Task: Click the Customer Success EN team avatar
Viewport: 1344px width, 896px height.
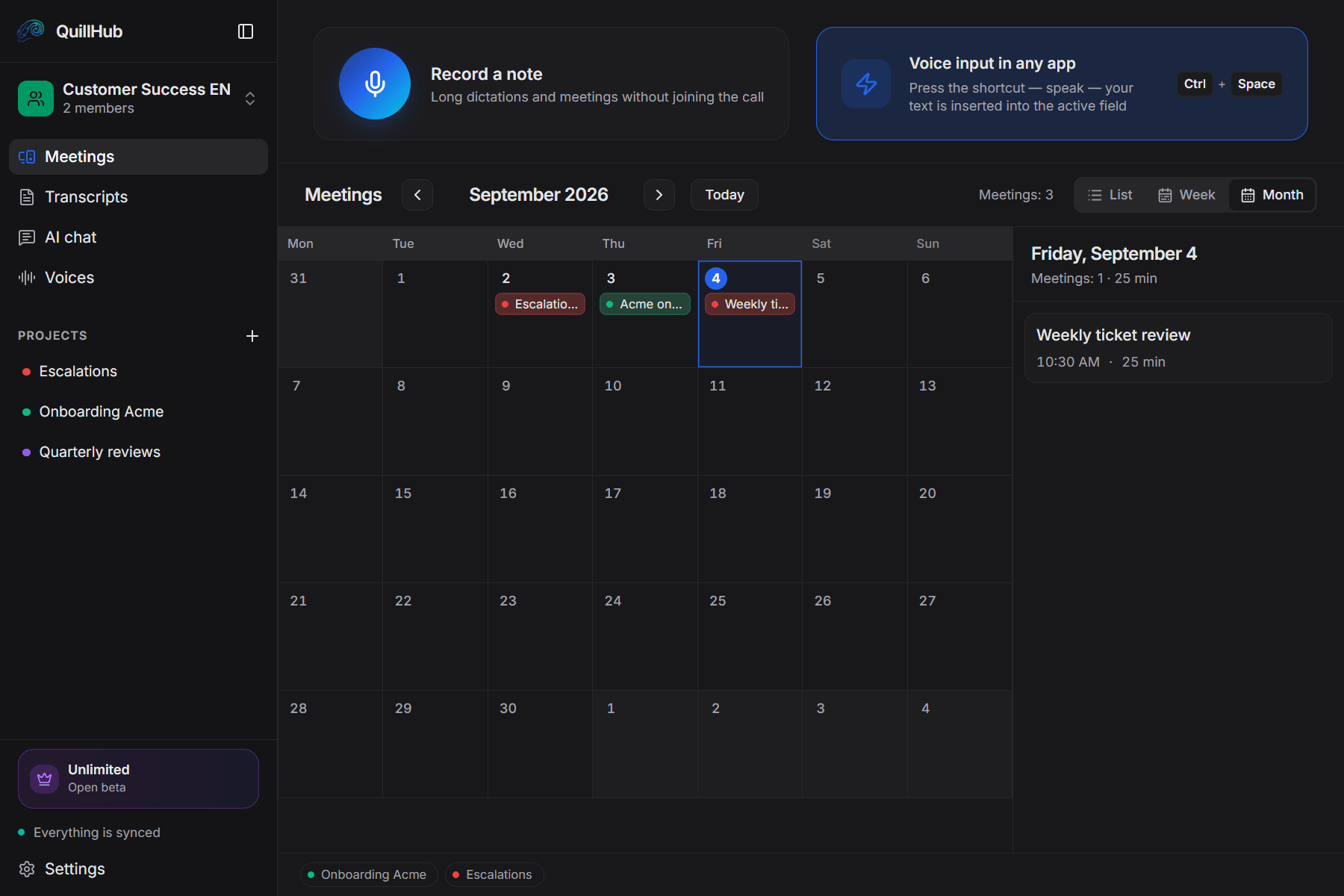Action: [36, 99]
